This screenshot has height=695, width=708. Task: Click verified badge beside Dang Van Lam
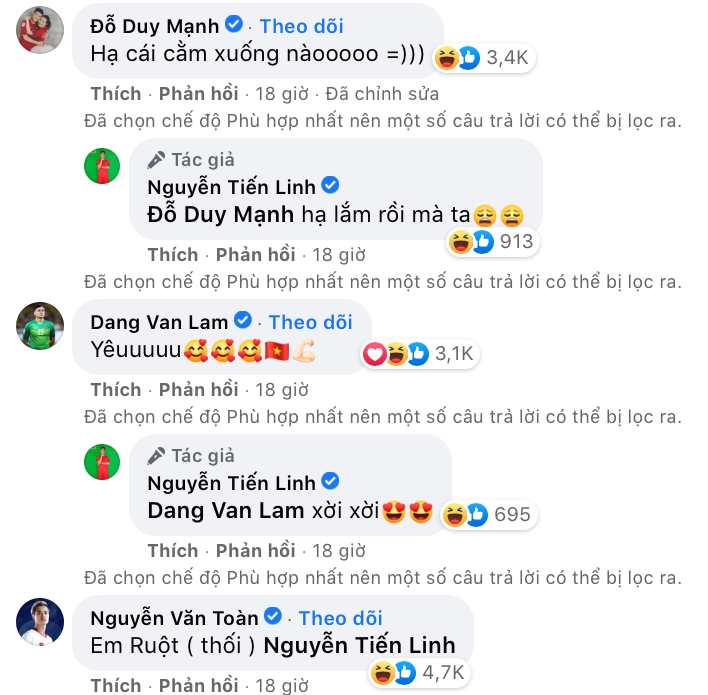[x=243, y=320]
